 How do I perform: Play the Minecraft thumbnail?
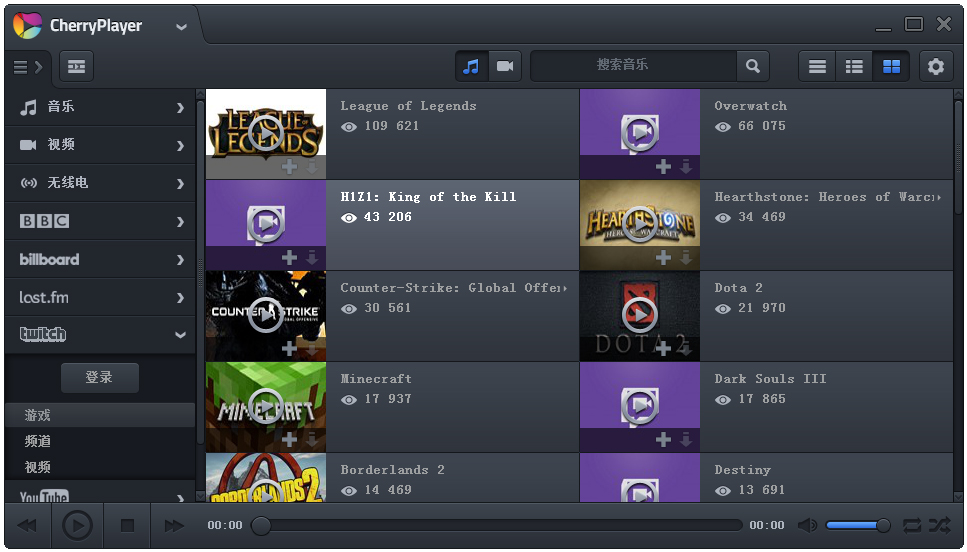(266, 406)
